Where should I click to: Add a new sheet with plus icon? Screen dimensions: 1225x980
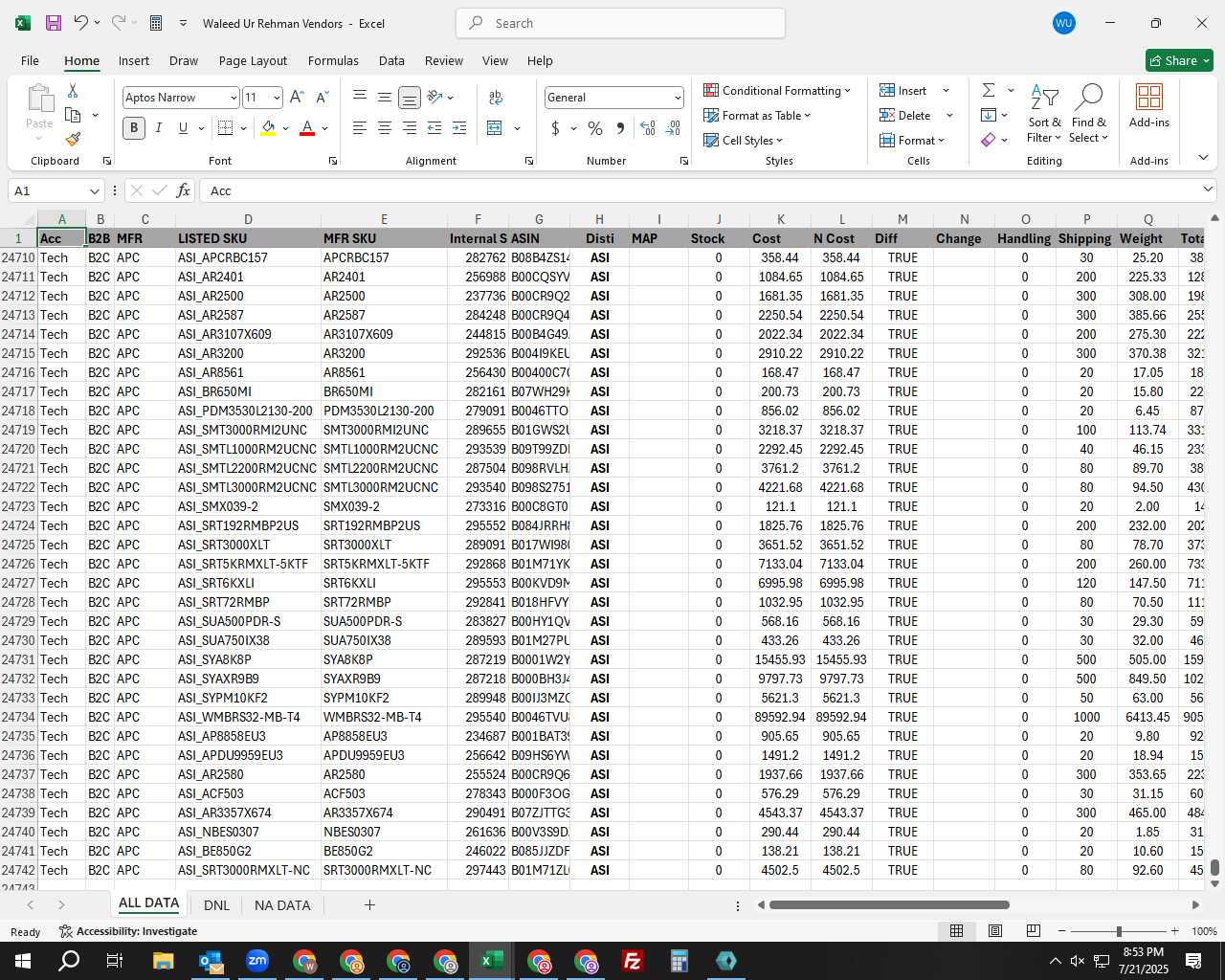[x=369, y=904]
